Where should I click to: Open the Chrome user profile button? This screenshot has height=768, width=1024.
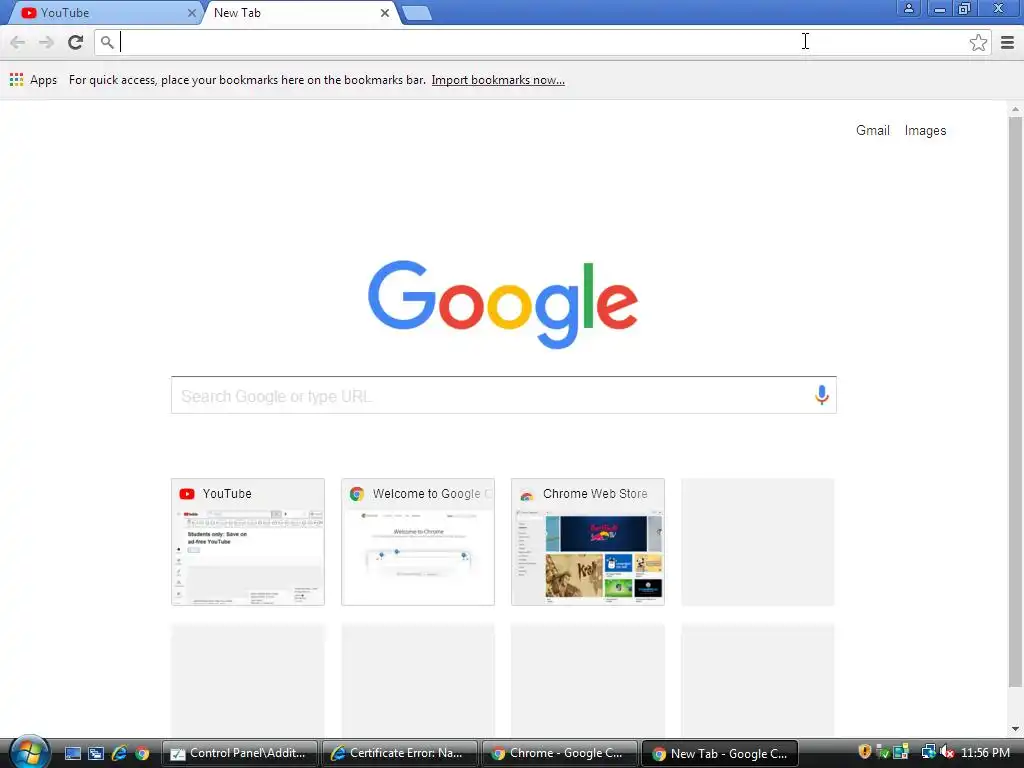tap(908, 8)
